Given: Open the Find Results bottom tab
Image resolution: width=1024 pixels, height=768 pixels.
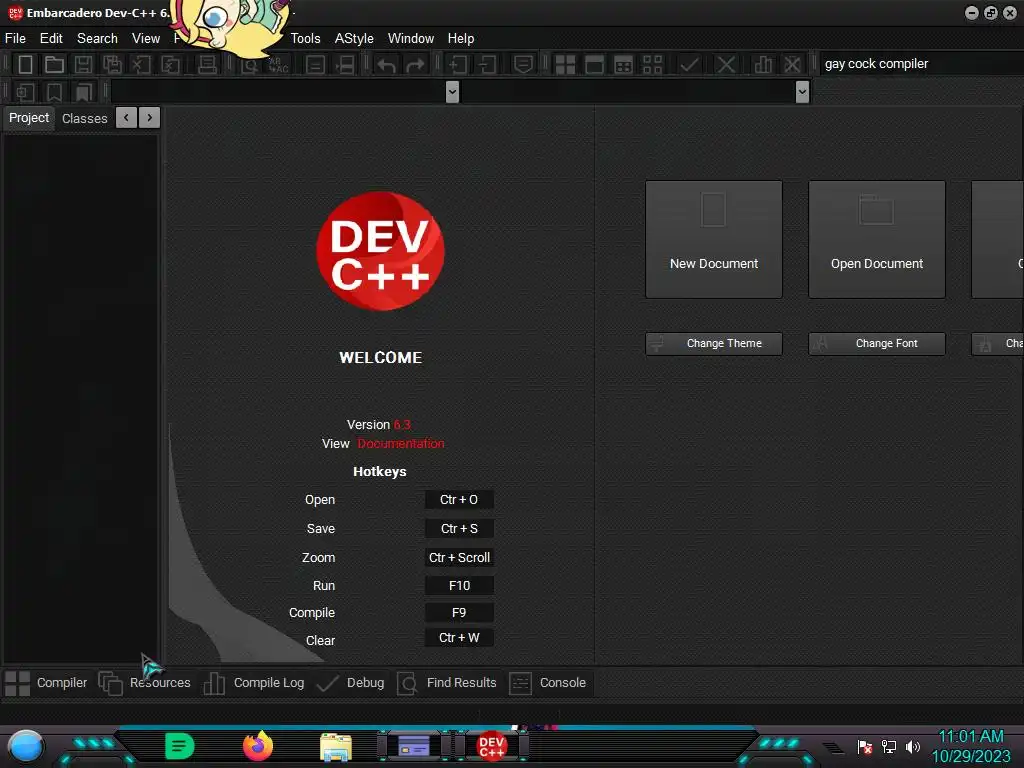Looking at the screenshot, I should (447, 683).
